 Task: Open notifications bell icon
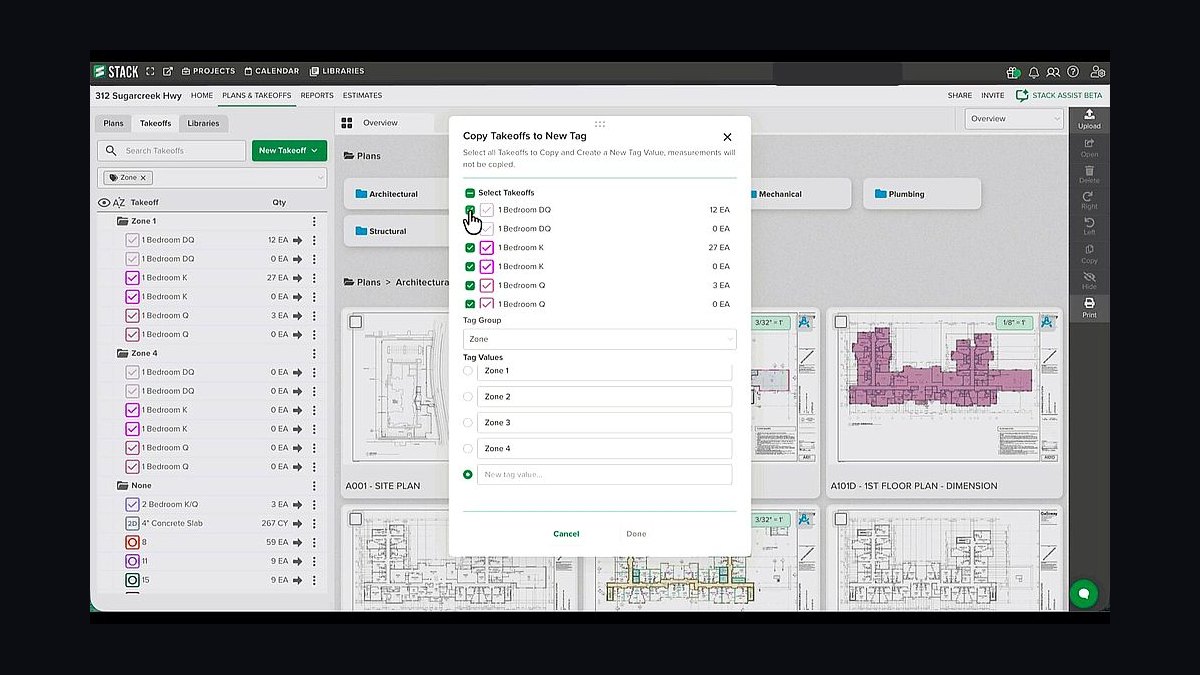click(1034, 72)
